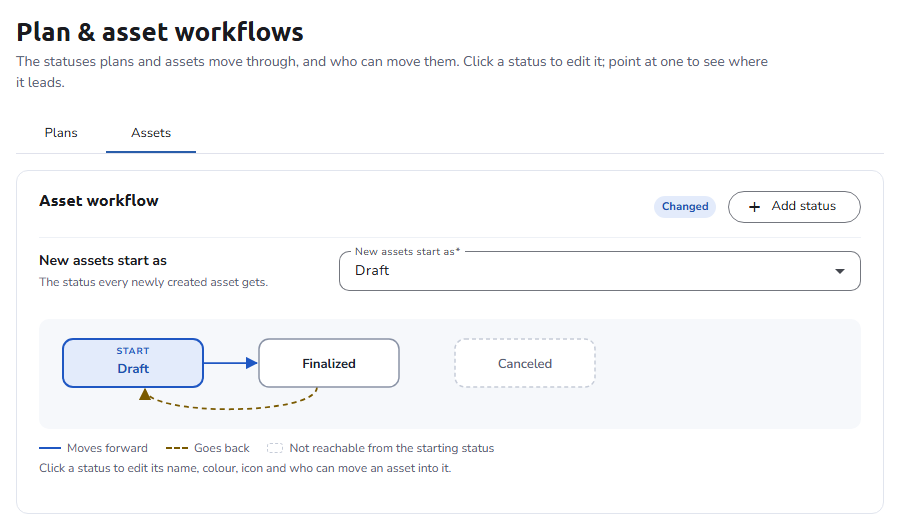Screen dimensions: 900x530
Task: Click the dashed go-back arrow into Draft
Action: click(x=230, y=399)
